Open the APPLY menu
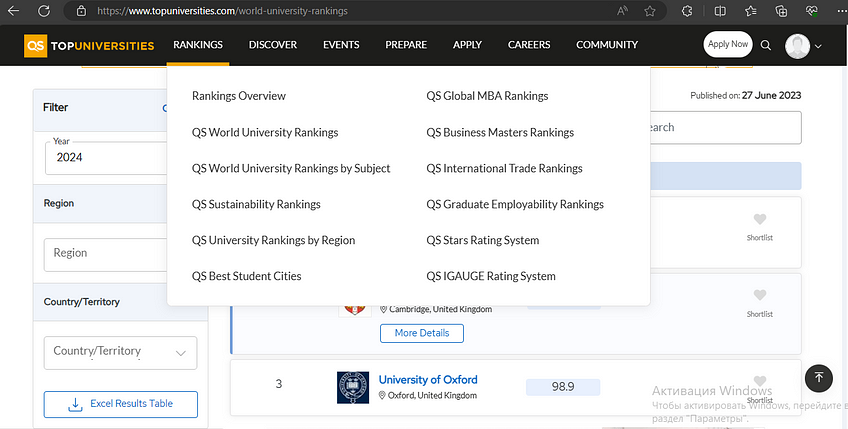 467,45
